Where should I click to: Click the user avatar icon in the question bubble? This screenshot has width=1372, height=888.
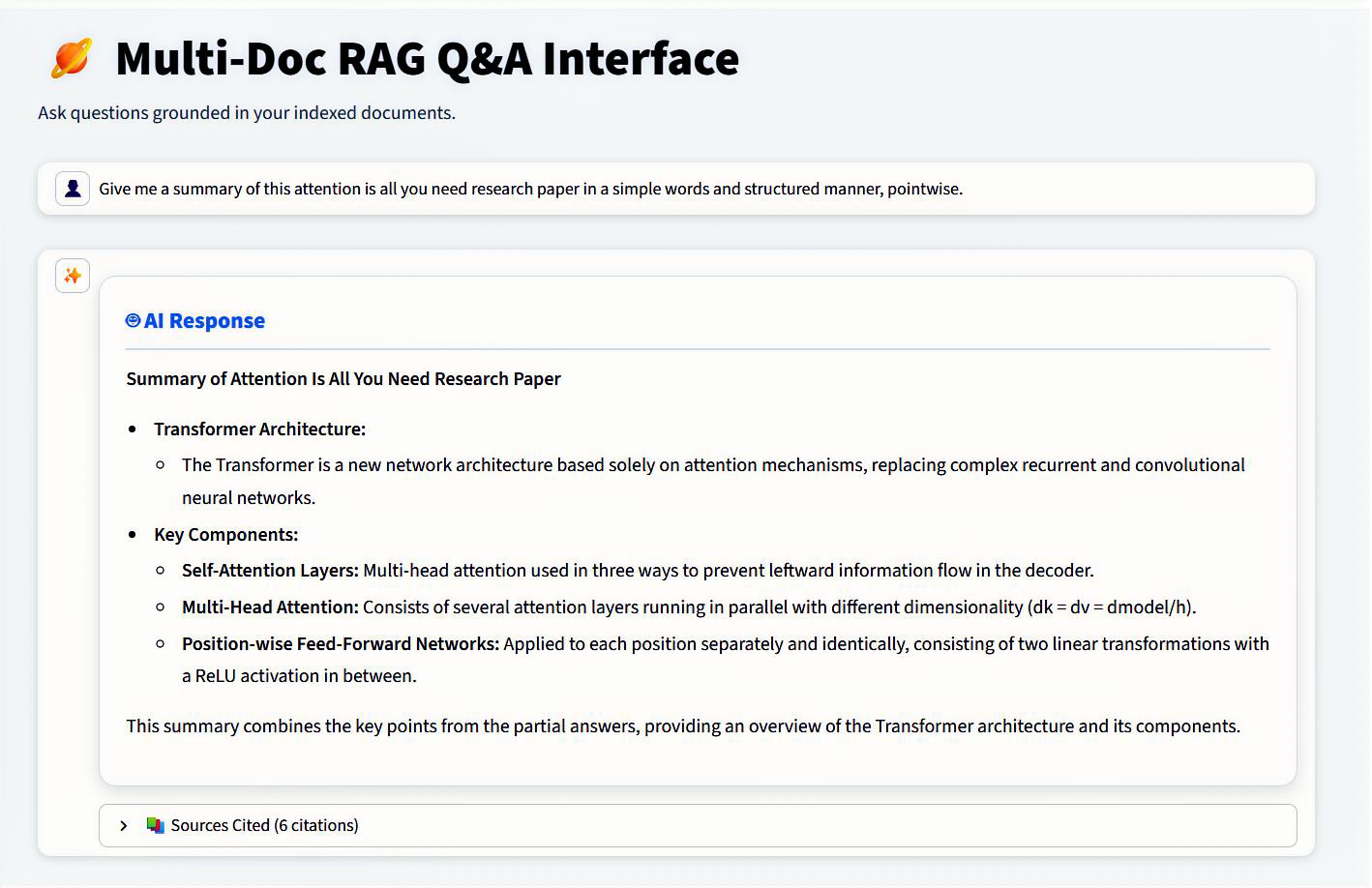tap(73, 189)
